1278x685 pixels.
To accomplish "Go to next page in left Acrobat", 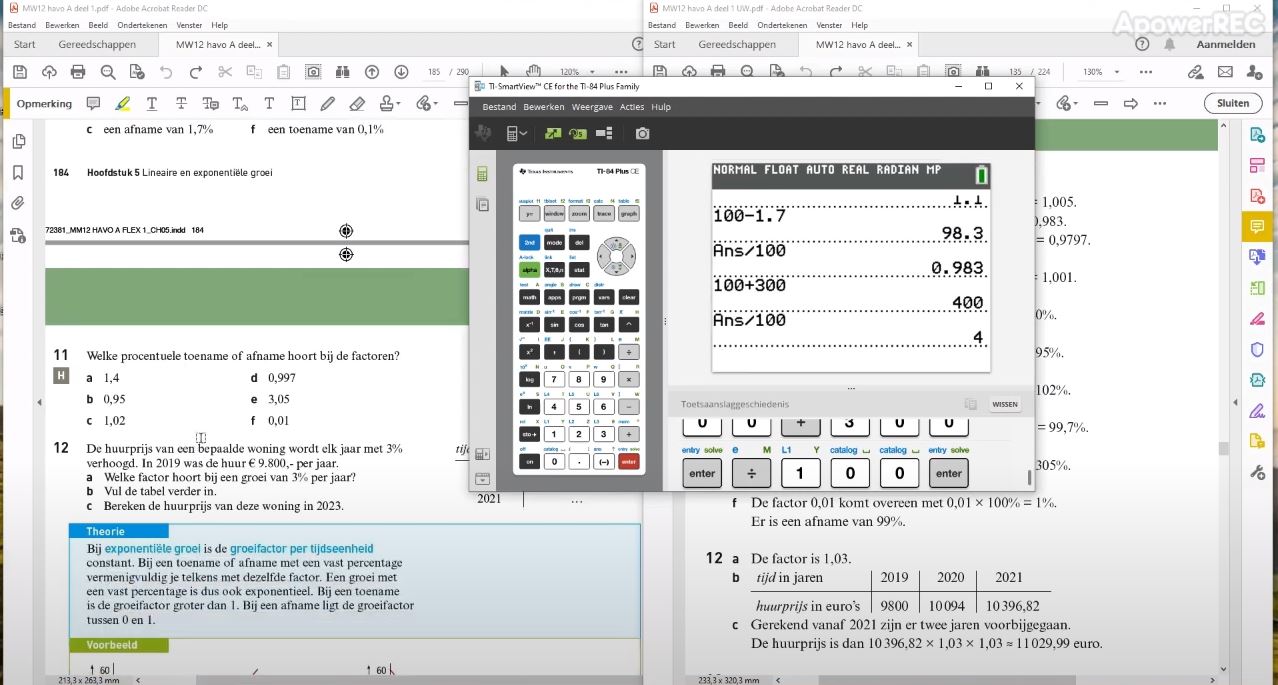I will 401,71.
